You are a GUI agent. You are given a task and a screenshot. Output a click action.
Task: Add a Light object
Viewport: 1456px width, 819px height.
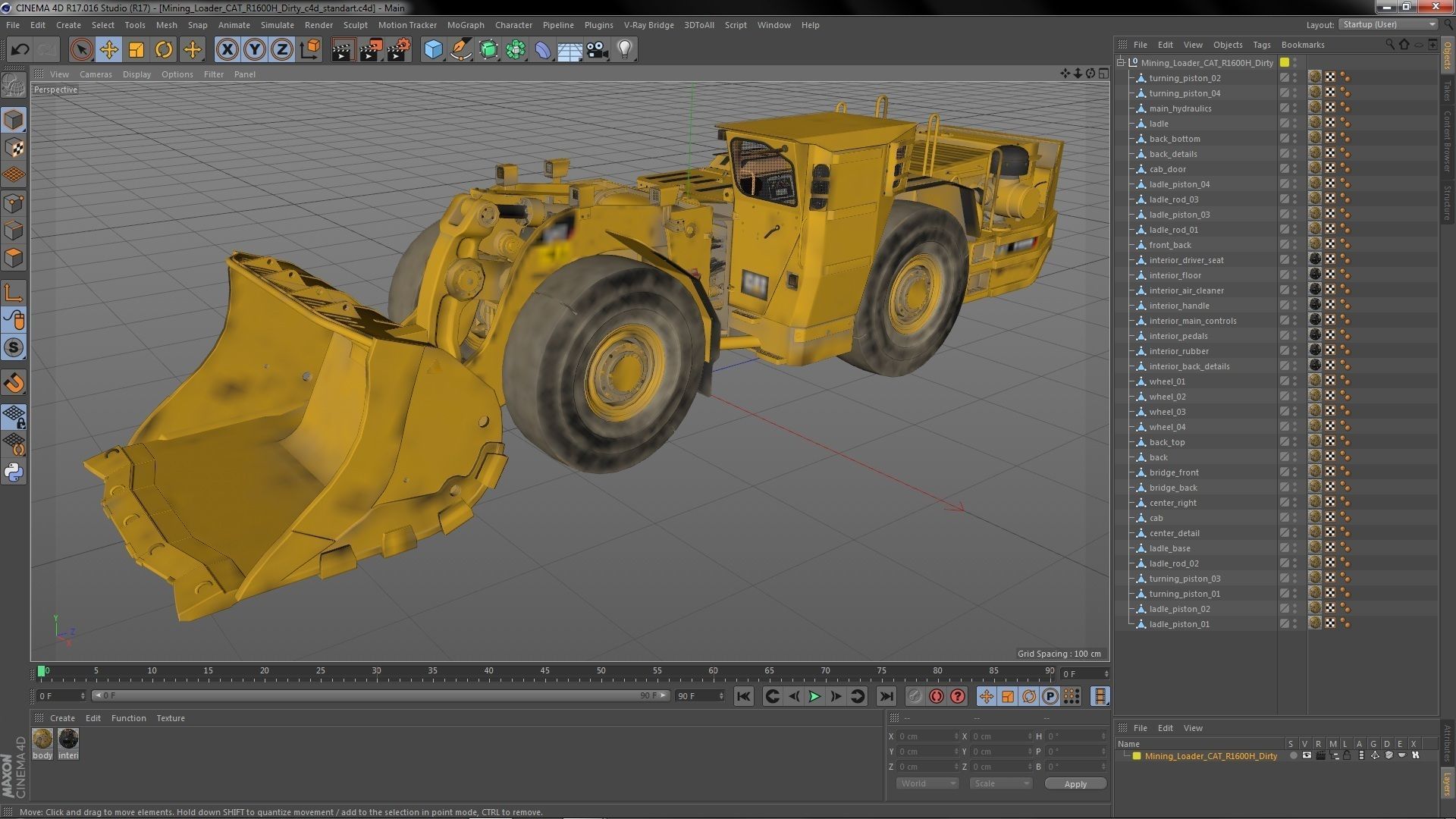[x=625, y=50]
